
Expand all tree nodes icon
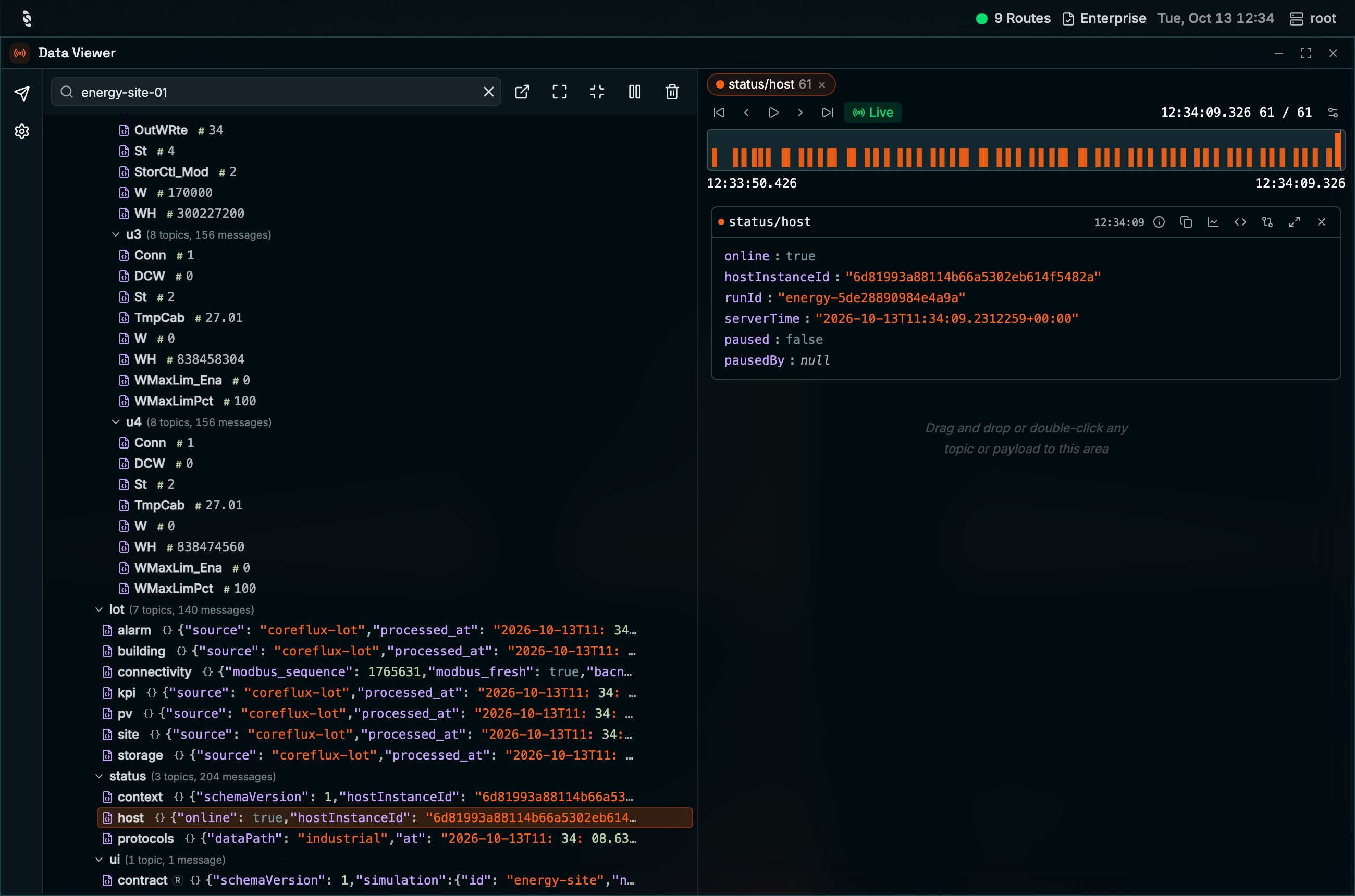pyautogui.click(x=560, y=92)
